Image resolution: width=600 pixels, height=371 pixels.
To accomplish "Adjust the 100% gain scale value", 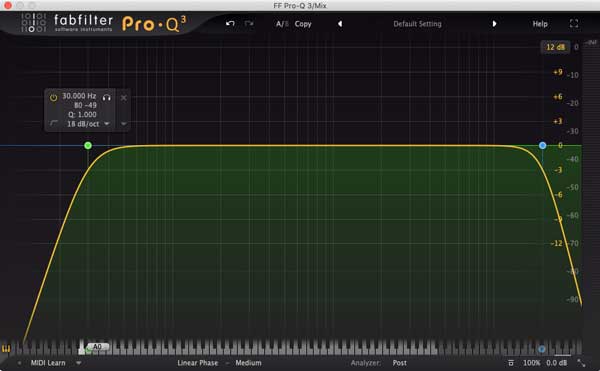I will click(532, 363).
